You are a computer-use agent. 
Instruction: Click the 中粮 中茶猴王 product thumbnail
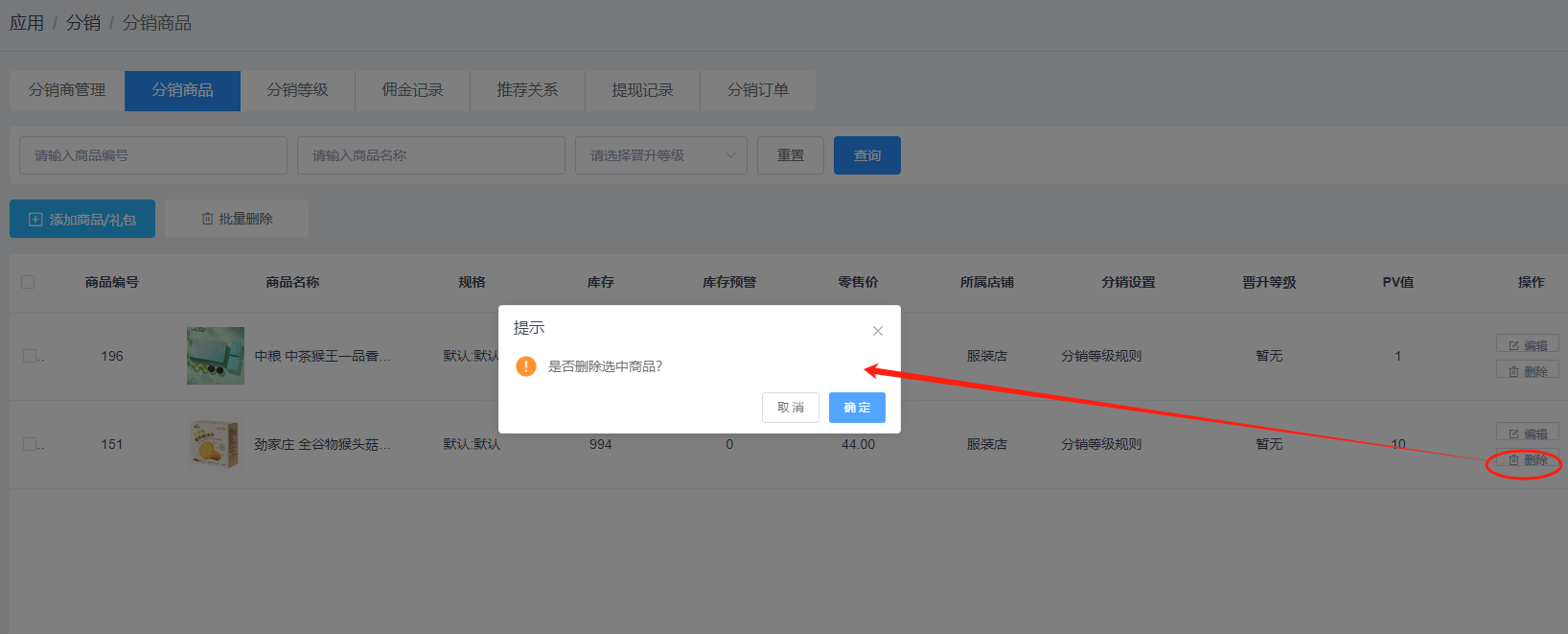pos(216,356)
